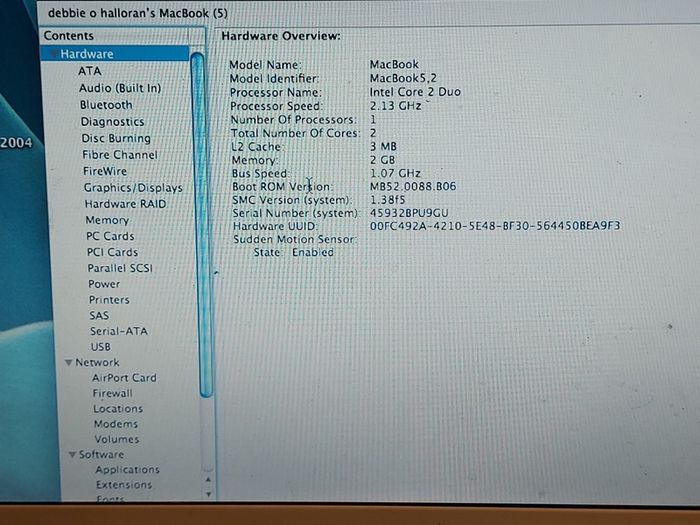Viewport: 700px width, 525px height.
Task: Click the sidebar scrollbar thumb
Action: coord(200,225)
